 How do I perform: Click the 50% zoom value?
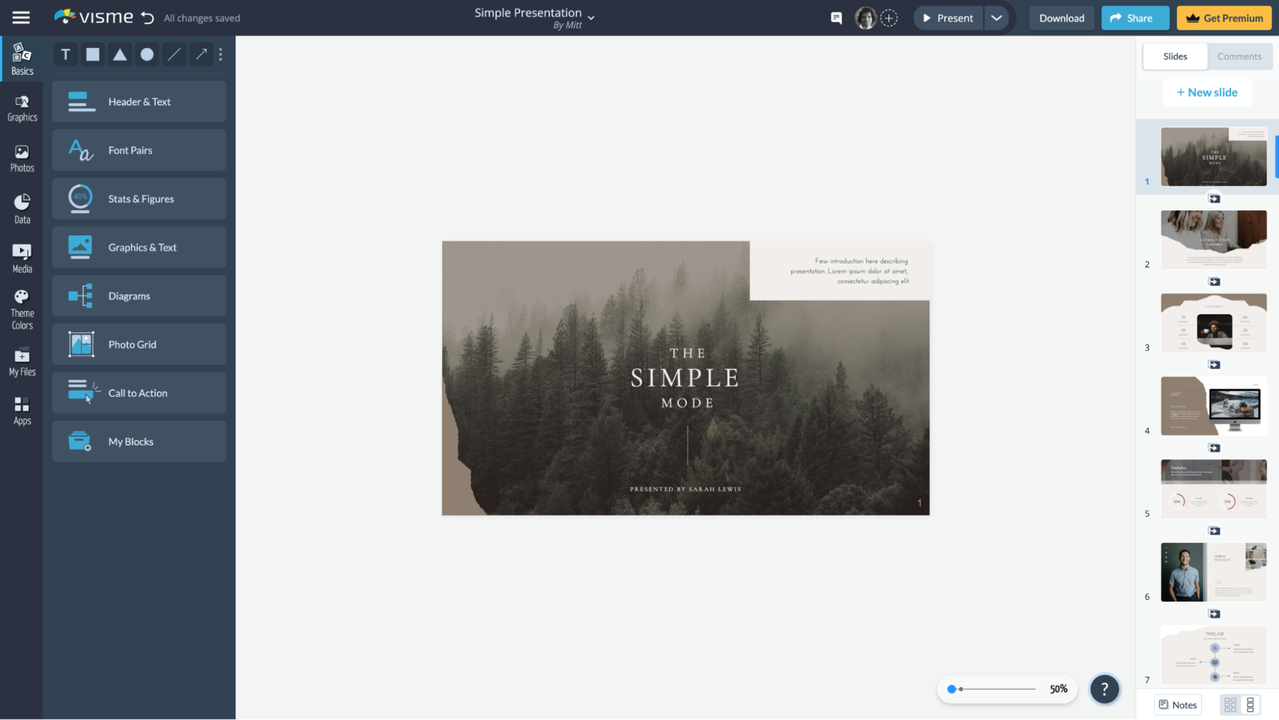(1058, 689)
